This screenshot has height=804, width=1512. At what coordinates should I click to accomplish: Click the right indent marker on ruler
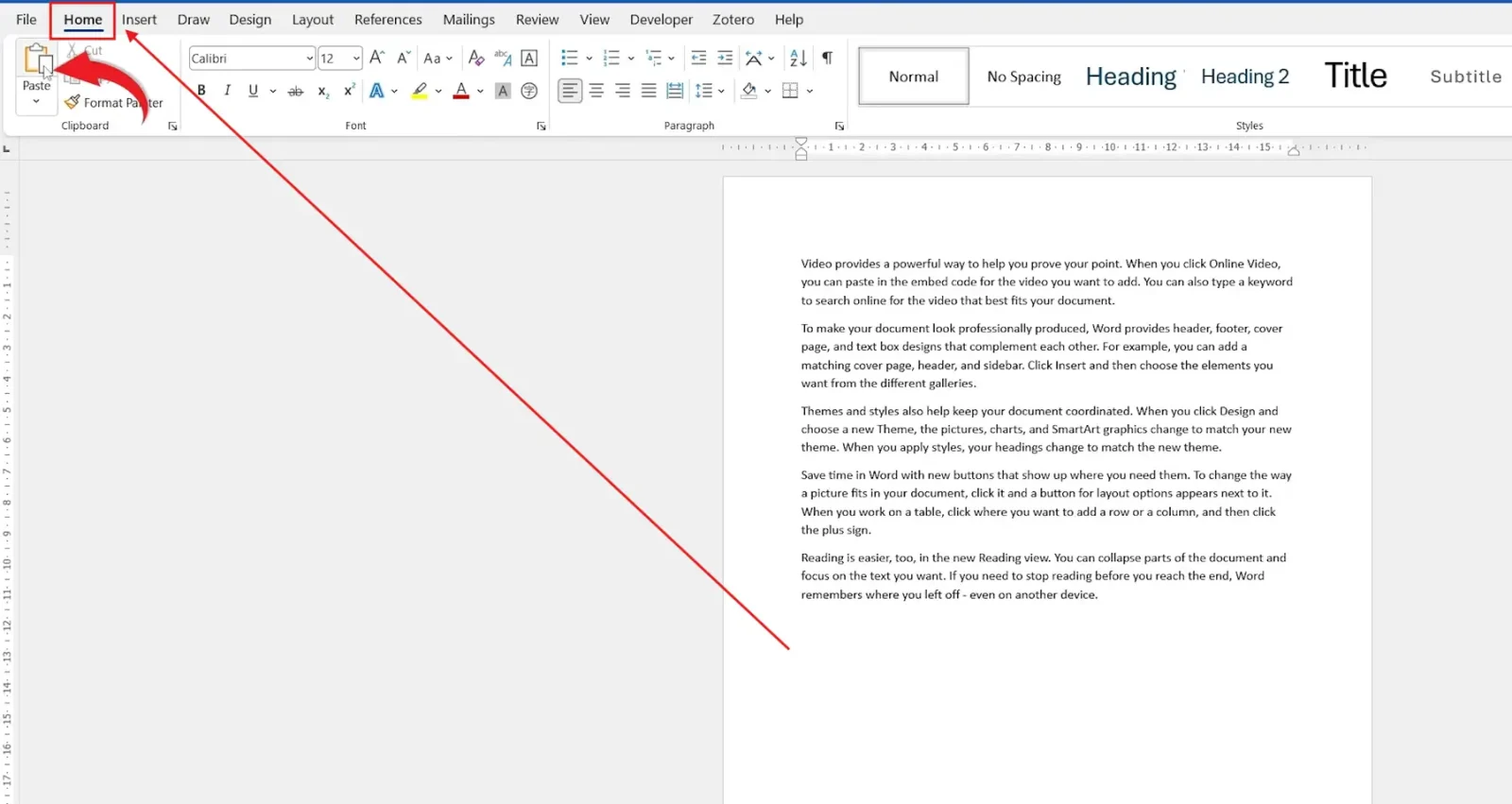click(1294, 150)
